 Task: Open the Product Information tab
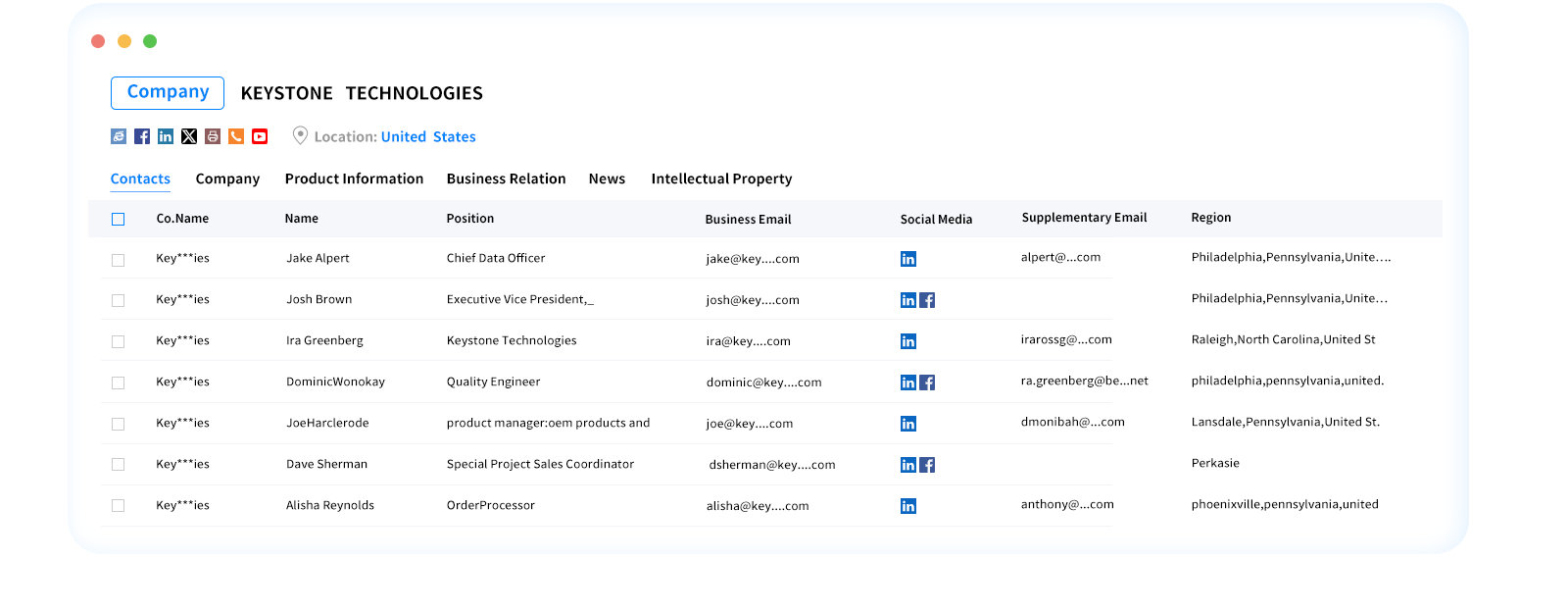click(x=355, y=178)
